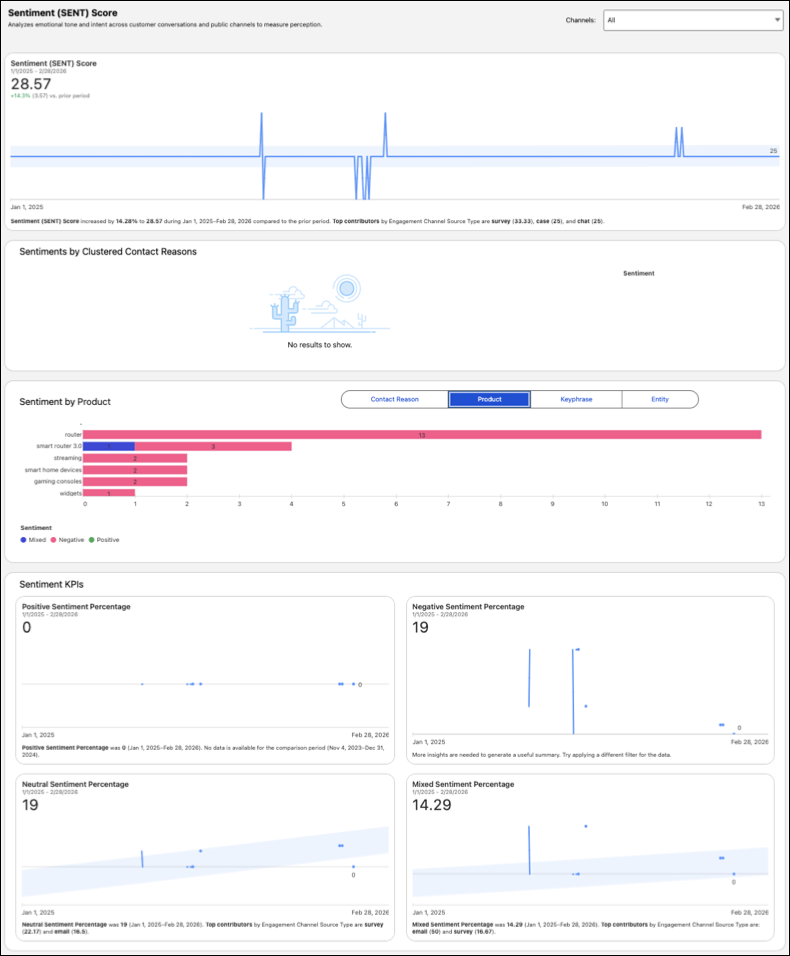This screenshot has height=956, width=790.
Task: Click the smart router 3.0 mixed bar segment
Action: (109, 446)
